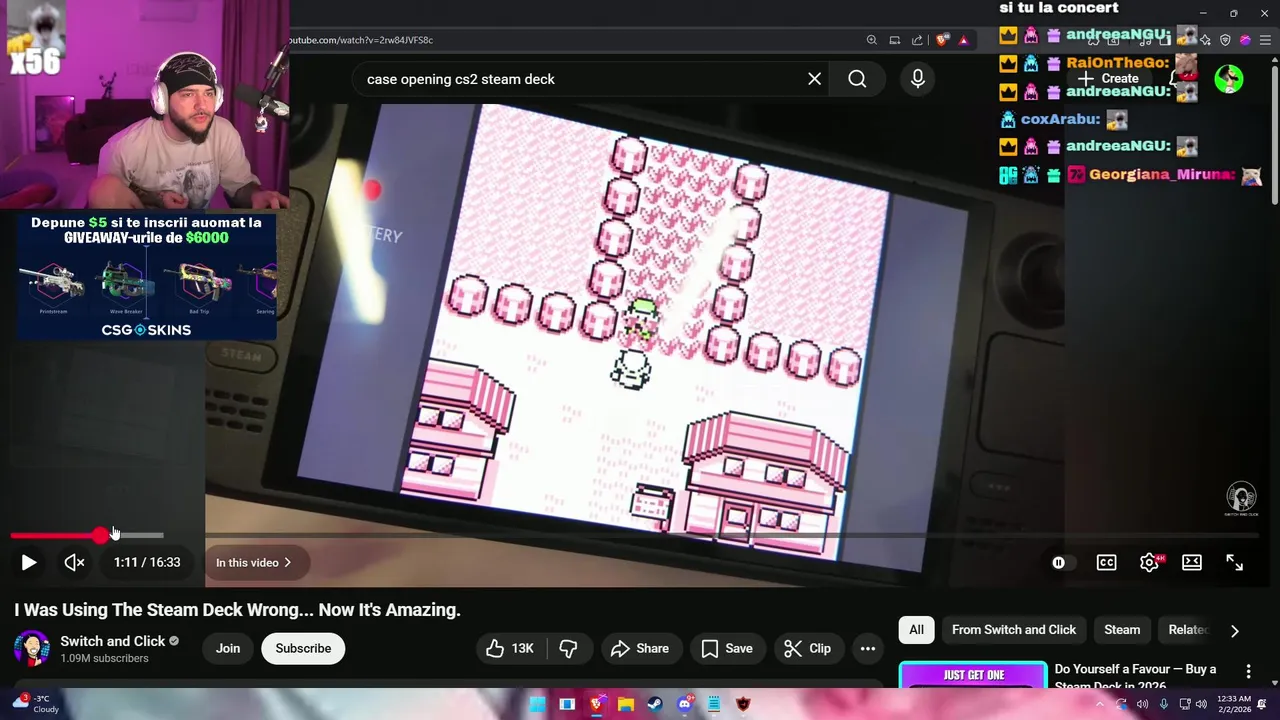Unmute the video with the speaker icon

tap(74, 563)
